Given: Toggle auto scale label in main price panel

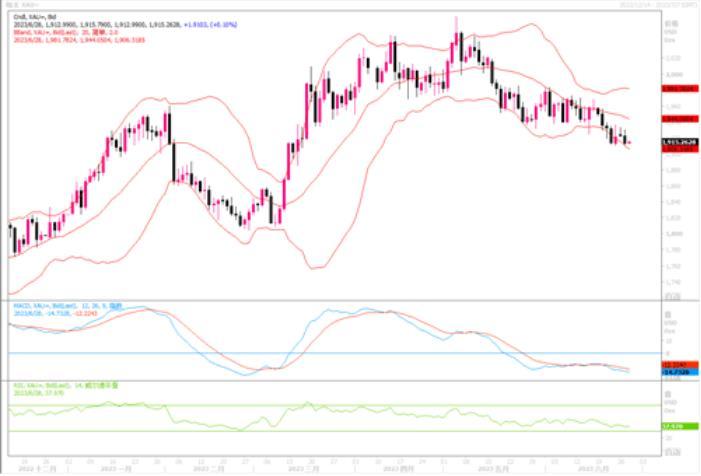Looking at the screenshot, I should pos(669,293).
